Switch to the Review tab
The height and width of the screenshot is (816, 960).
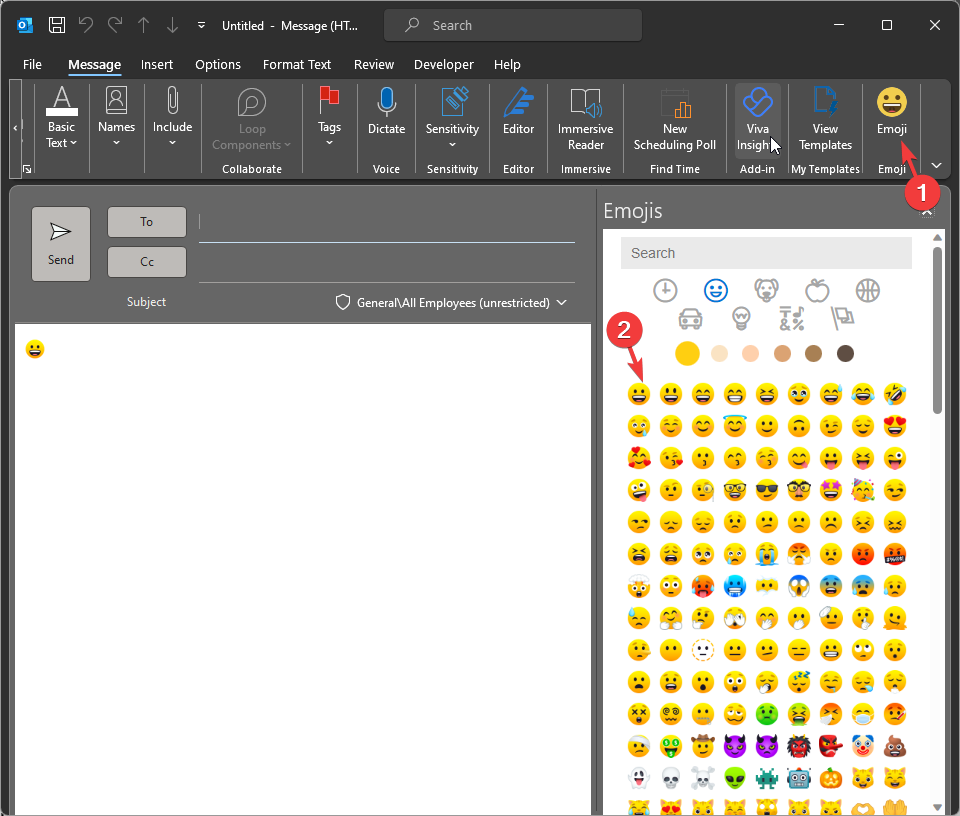[373, 64]
